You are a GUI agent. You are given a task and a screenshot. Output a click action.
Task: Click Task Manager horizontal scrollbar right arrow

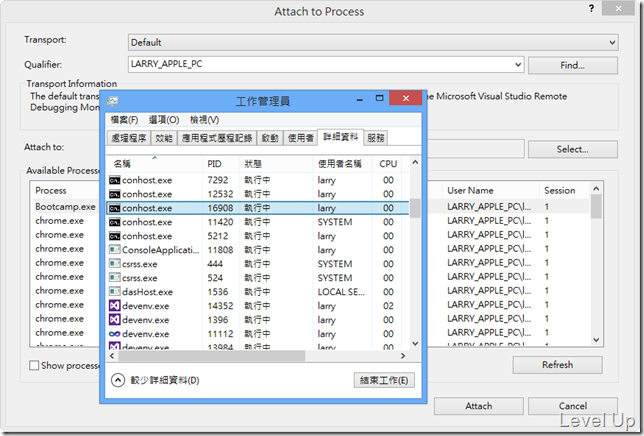coord(403,356)
